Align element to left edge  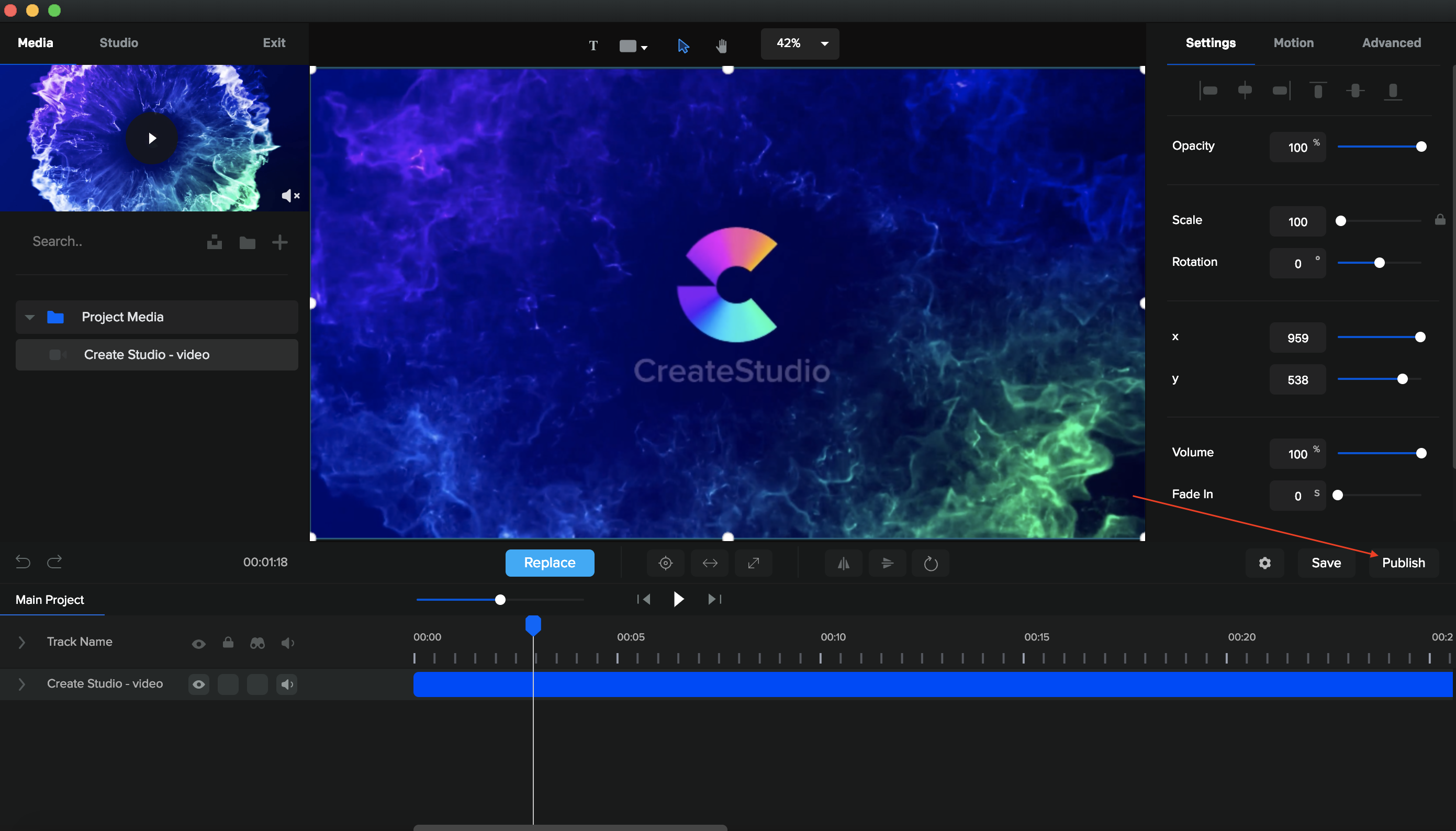tap(1208, 90)
